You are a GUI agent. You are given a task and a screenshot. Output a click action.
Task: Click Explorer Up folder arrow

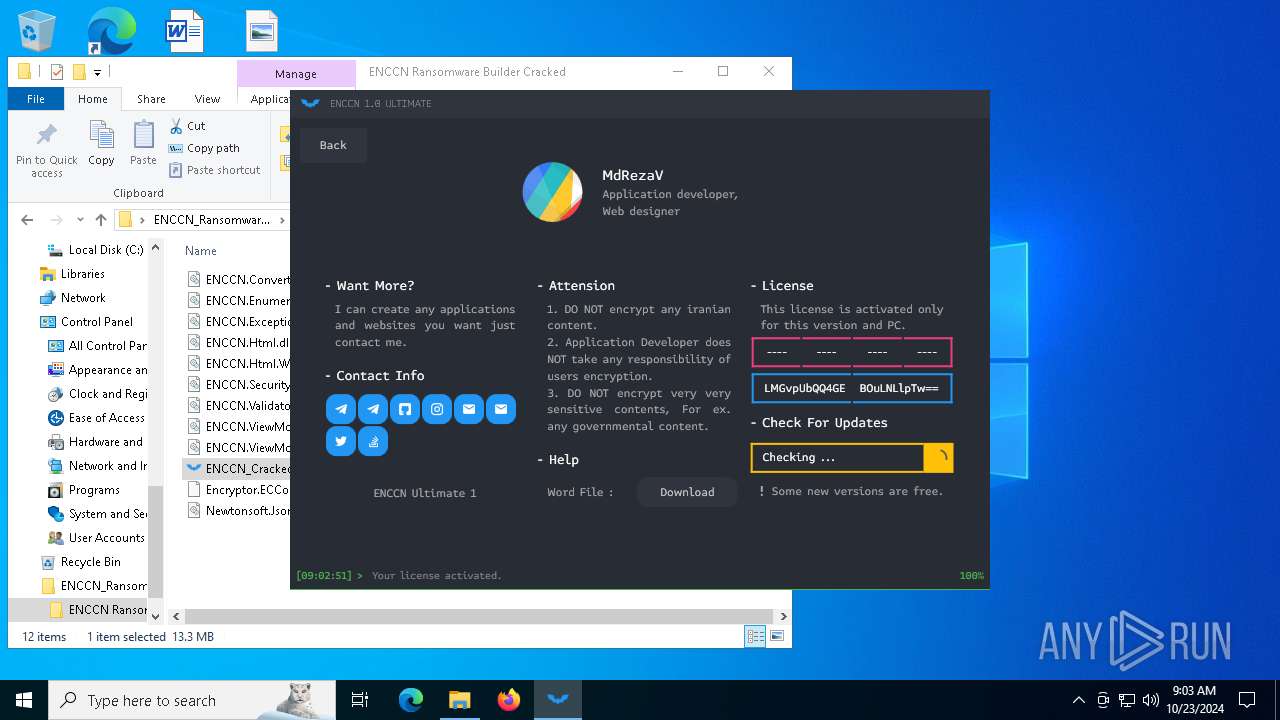point(101,220)
